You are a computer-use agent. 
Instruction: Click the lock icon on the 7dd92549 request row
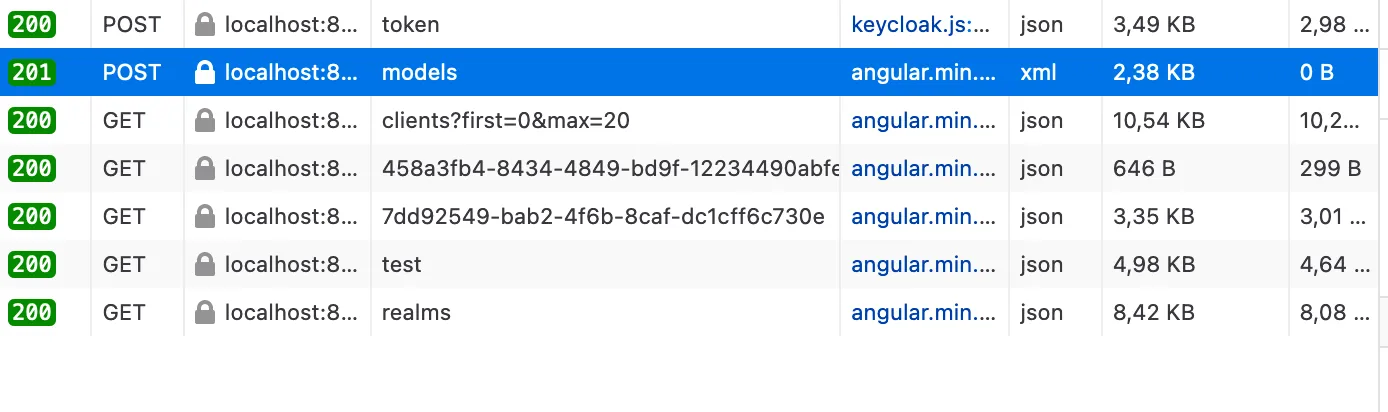(205, 216)
